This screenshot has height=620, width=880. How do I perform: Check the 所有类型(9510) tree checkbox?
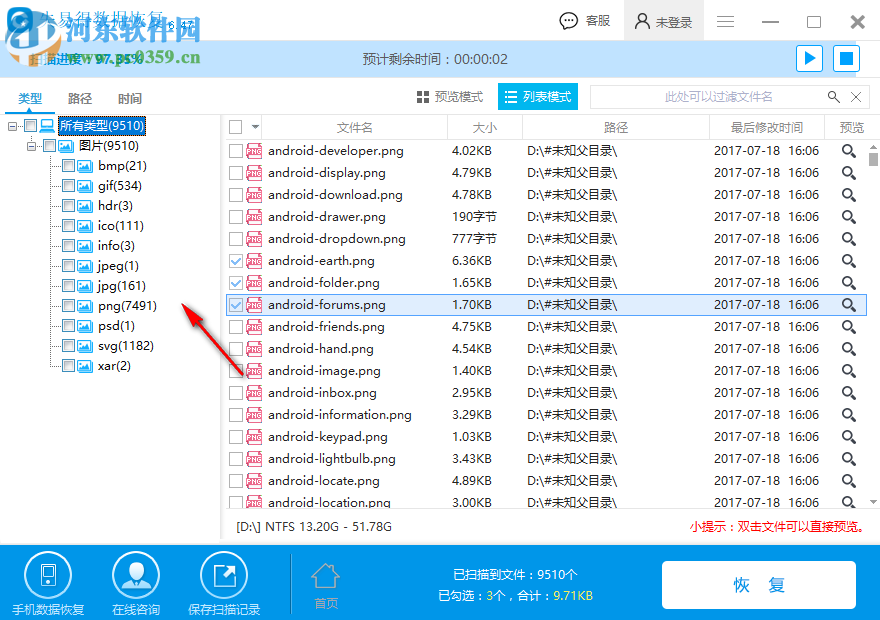point(30,126)
